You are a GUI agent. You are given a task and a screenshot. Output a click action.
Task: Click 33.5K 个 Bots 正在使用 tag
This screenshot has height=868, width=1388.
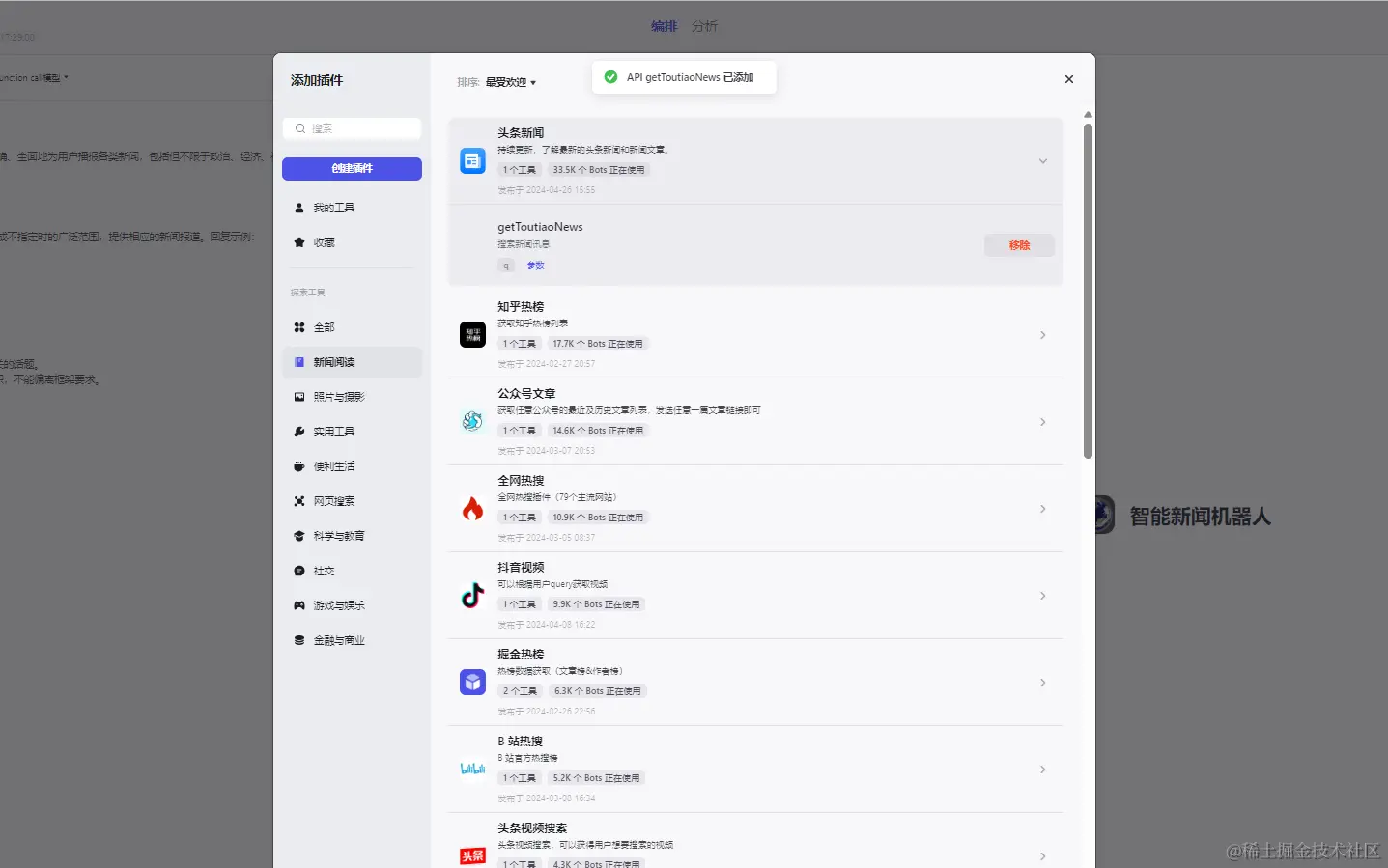(598, 170)
